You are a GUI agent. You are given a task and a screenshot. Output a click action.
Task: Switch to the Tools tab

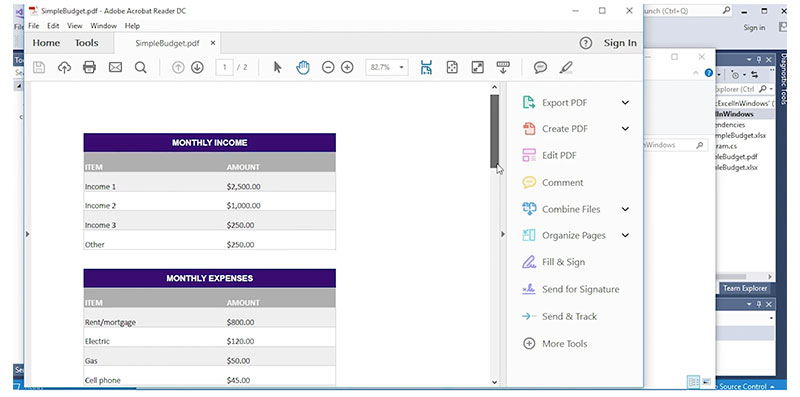coord(87,43)
